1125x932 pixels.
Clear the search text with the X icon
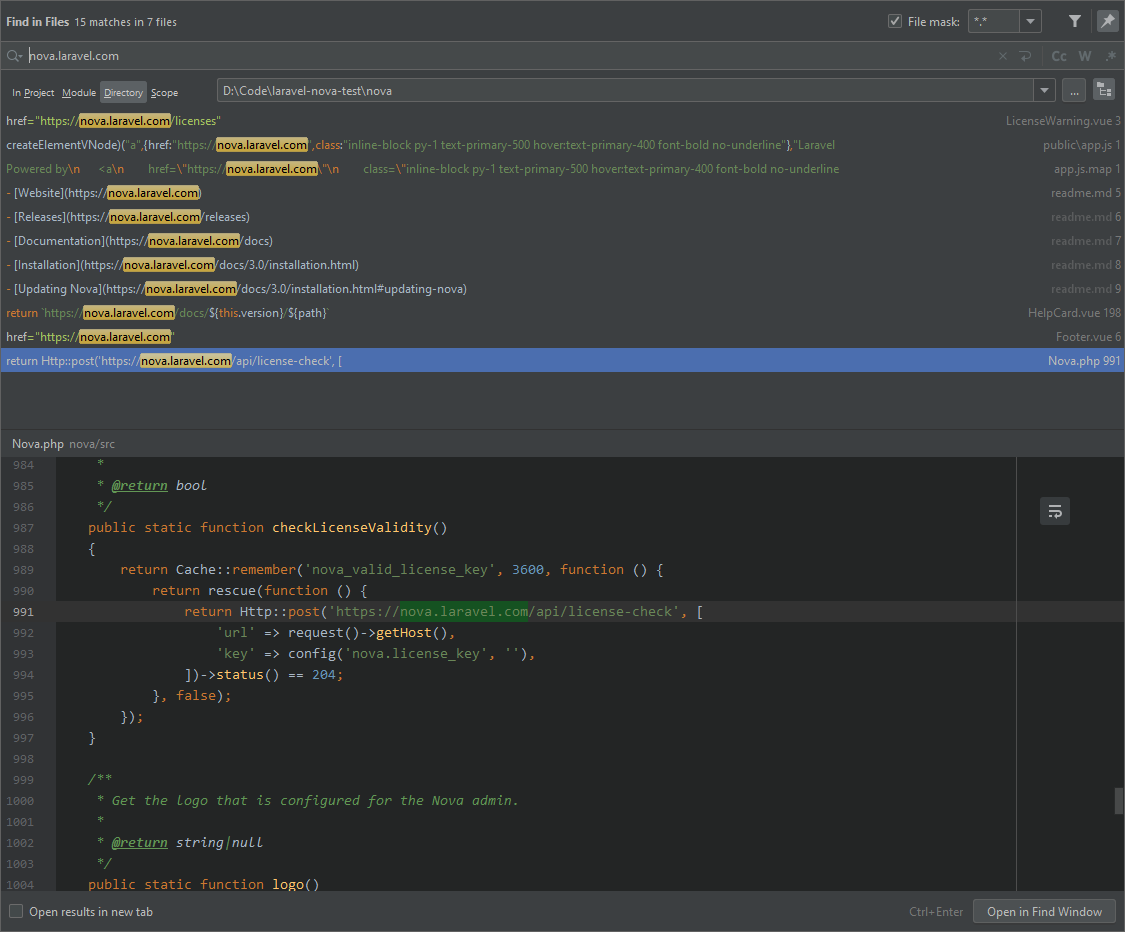click(1003, 56)
